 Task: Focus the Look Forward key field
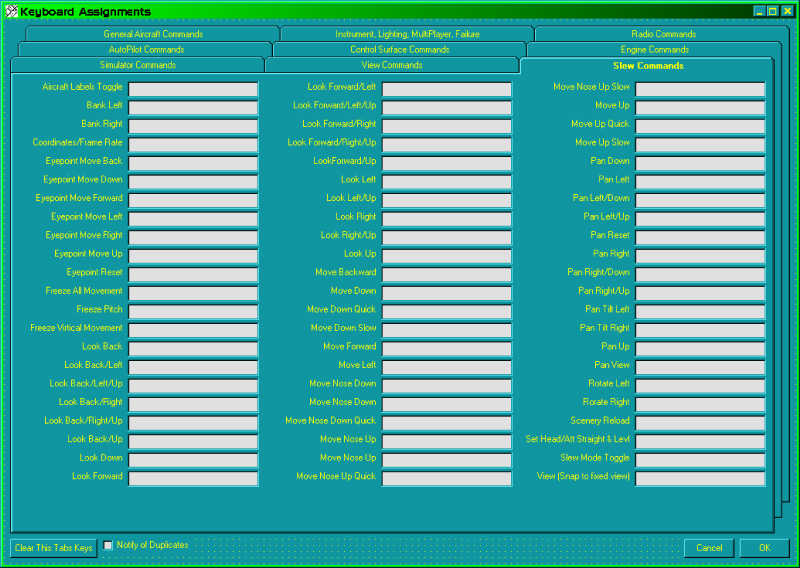pos(193,478)
